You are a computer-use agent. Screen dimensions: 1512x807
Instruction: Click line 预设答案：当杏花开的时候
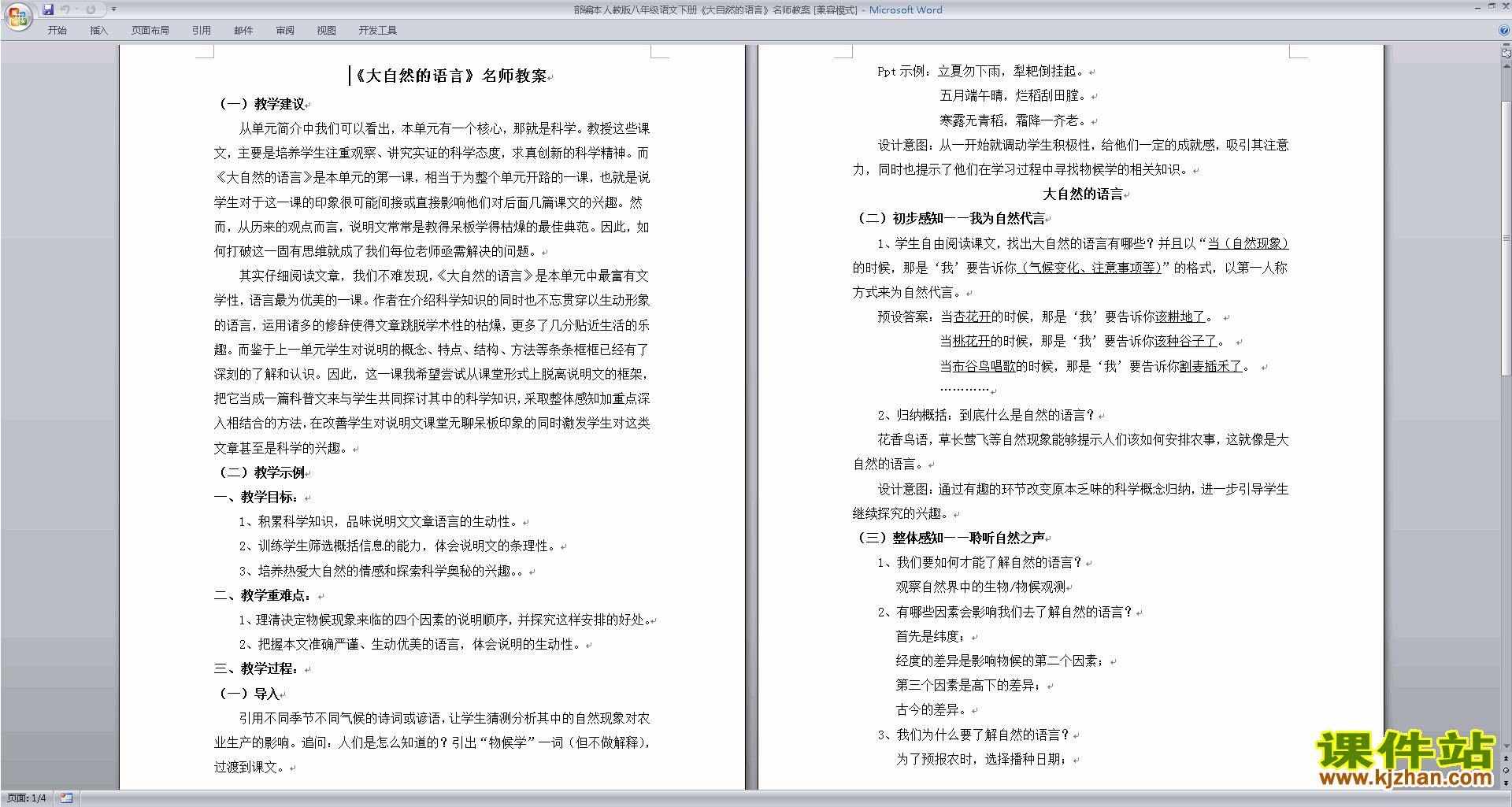[1047, 317]
